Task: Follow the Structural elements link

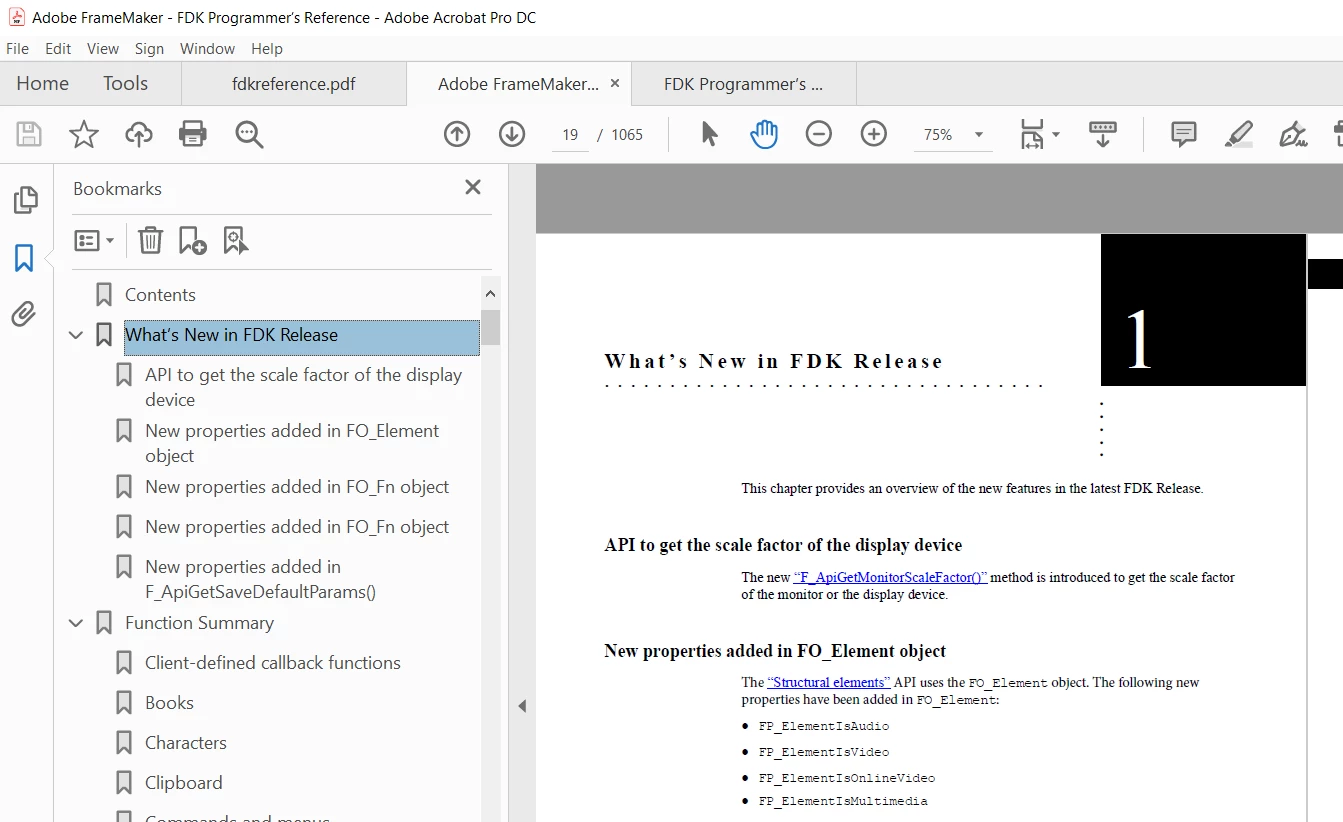Action: [x=829, y=682]
